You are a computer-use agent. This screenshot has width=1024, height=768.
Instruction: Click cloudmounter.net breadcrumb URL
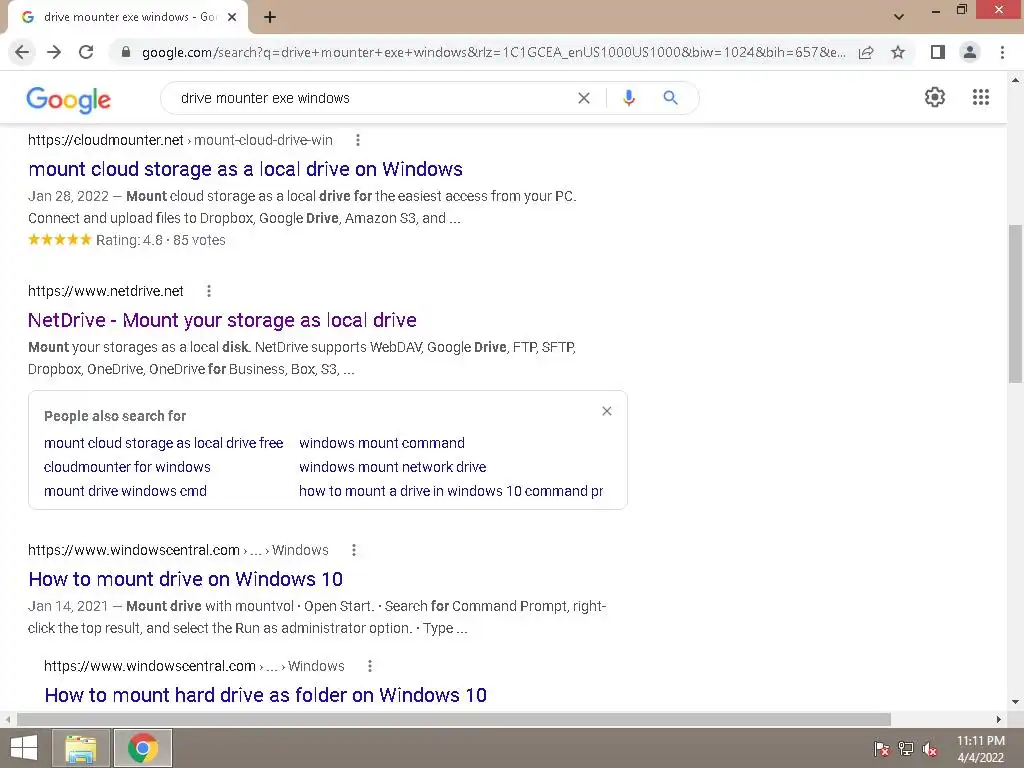pyautogui.click(x=180, y=140)
